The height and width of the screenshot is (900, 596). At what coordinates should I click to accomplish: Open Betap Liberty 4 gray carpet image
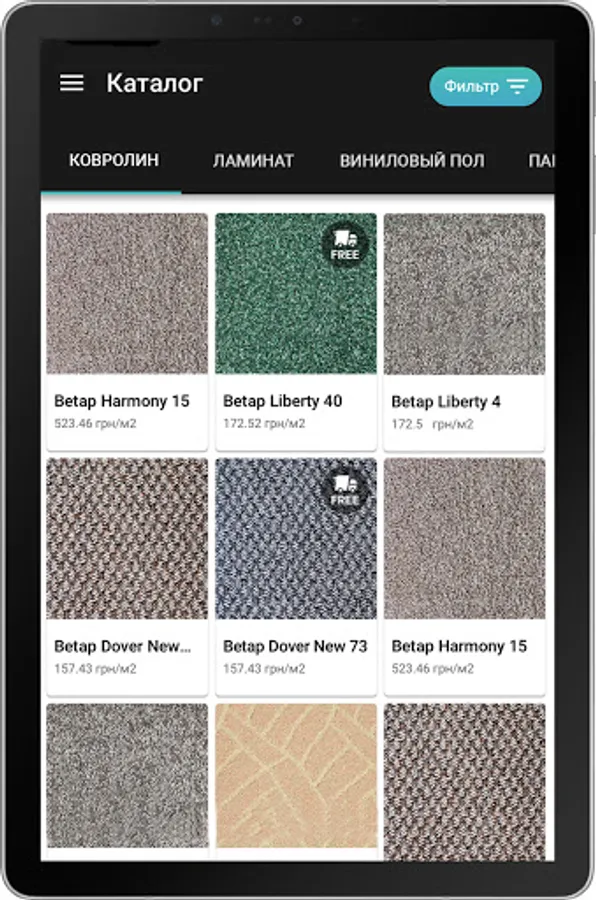(x=465, y=294)
